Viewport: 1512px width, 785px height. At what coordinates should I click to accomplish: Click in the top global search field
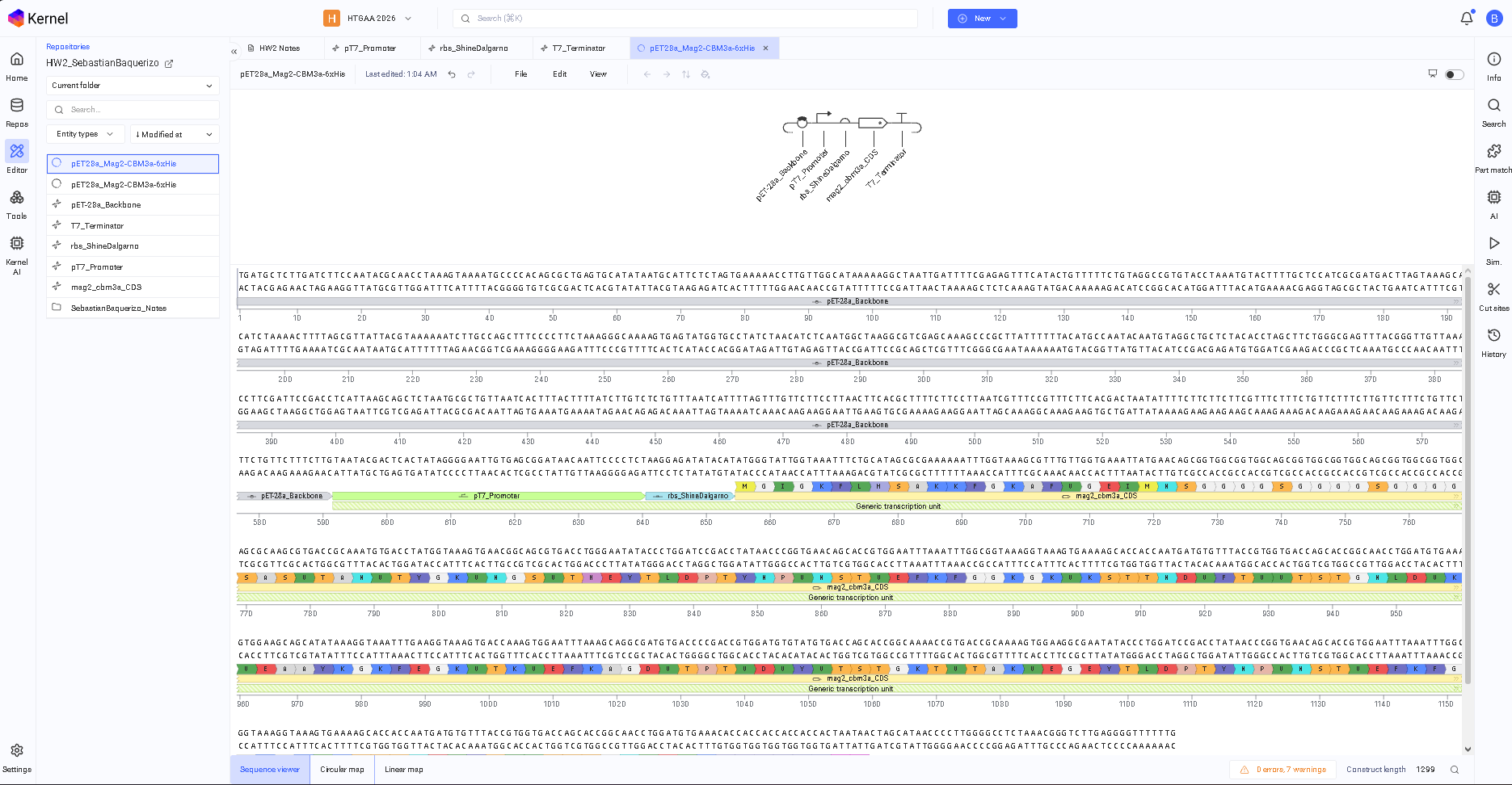click(x=685, y=18)
